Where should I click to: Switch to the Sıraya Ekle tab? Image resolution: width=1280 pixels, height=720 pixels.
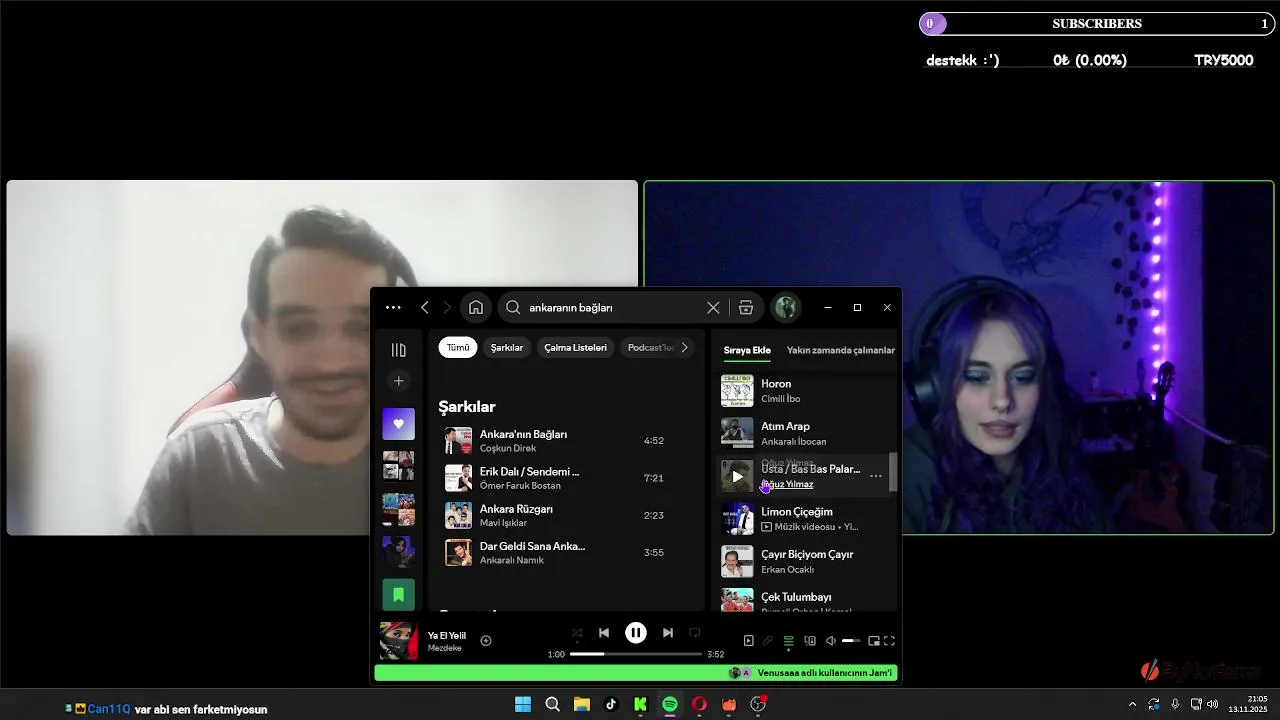click(747, 351)
